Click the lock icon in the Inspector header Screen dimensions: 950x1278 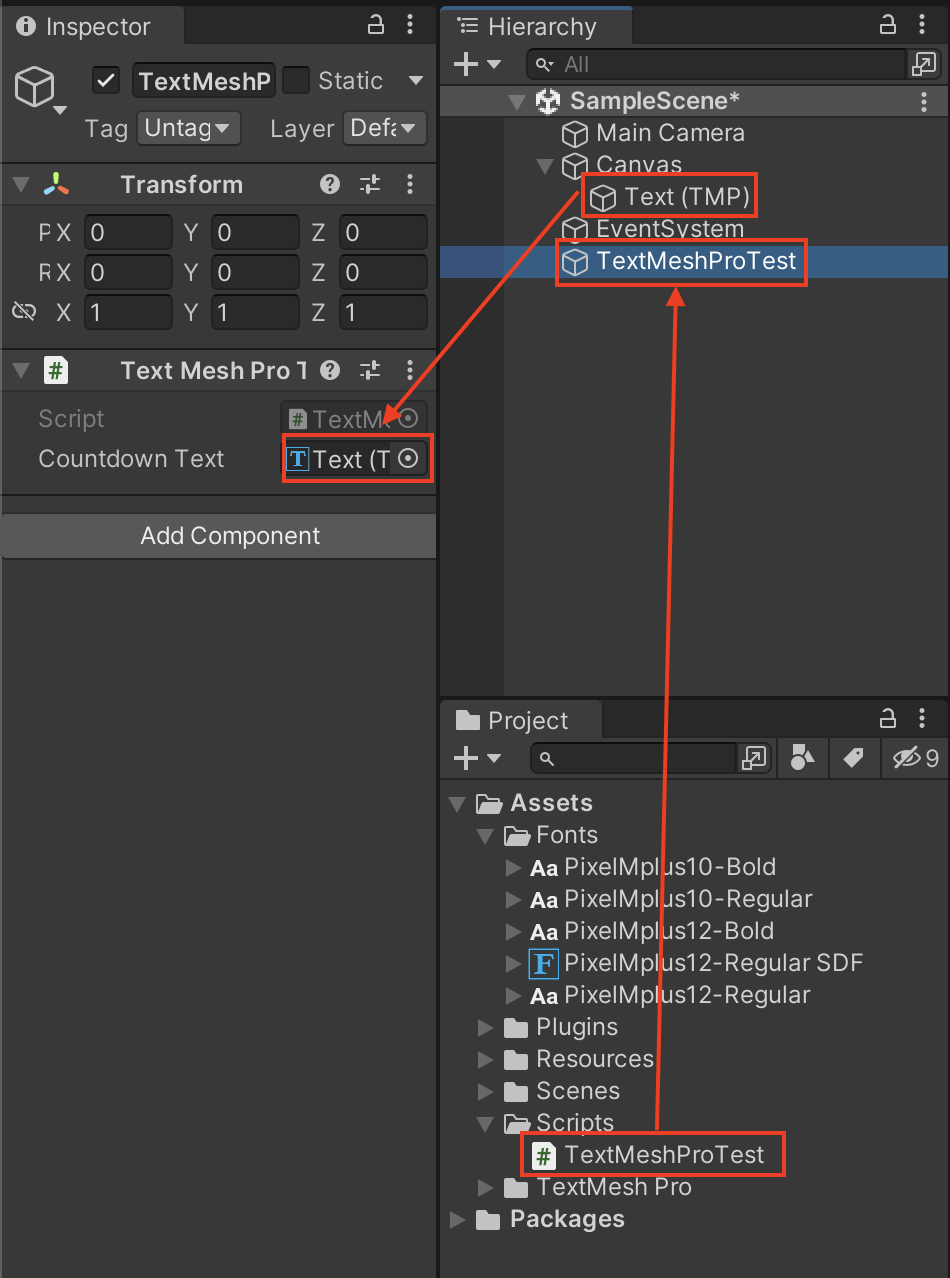[375, 25]
